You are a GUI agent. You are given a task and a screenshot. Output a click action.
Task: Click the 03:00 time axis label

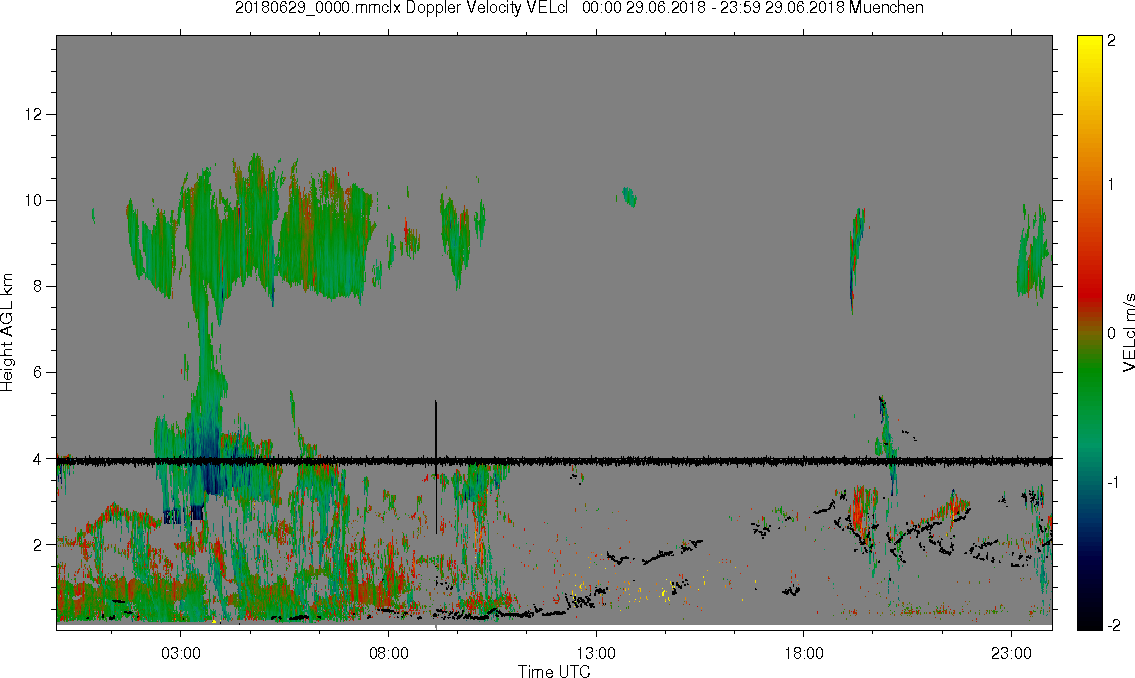(x=181, y=654)
